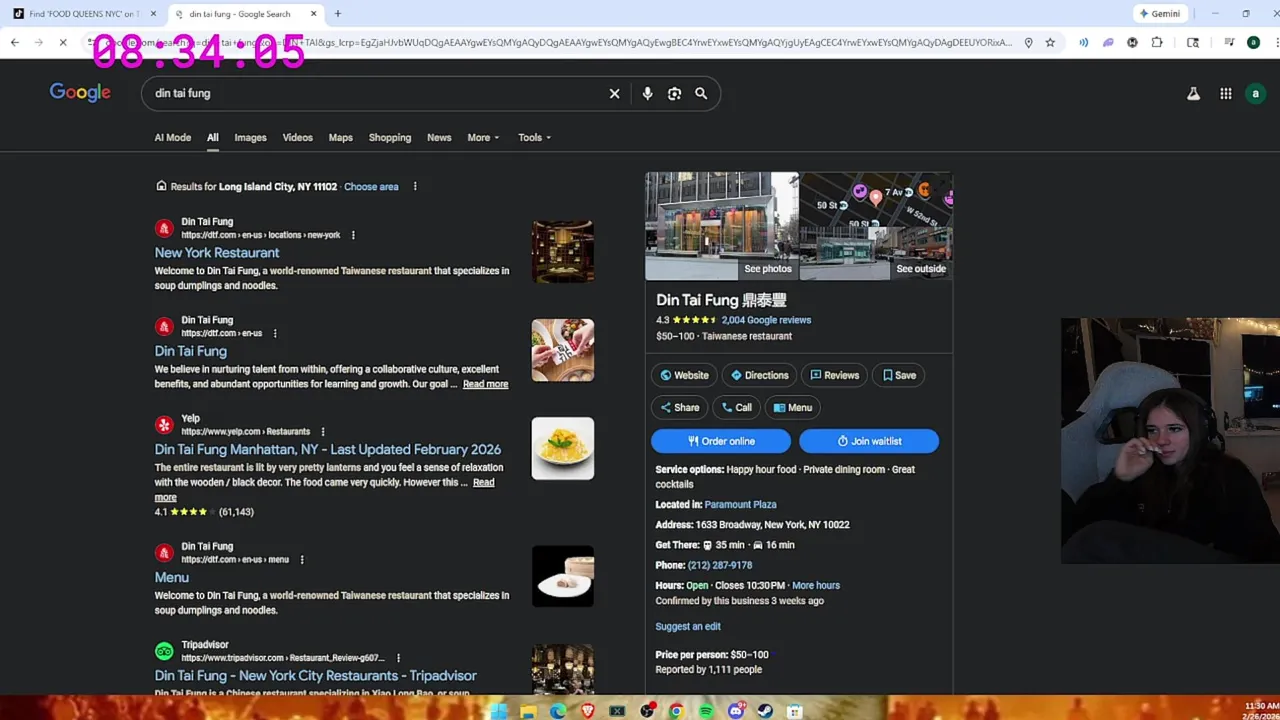Open Discord from the taskbar
Viewport: 1280px width, 720px height.
(x=736, y=711)
